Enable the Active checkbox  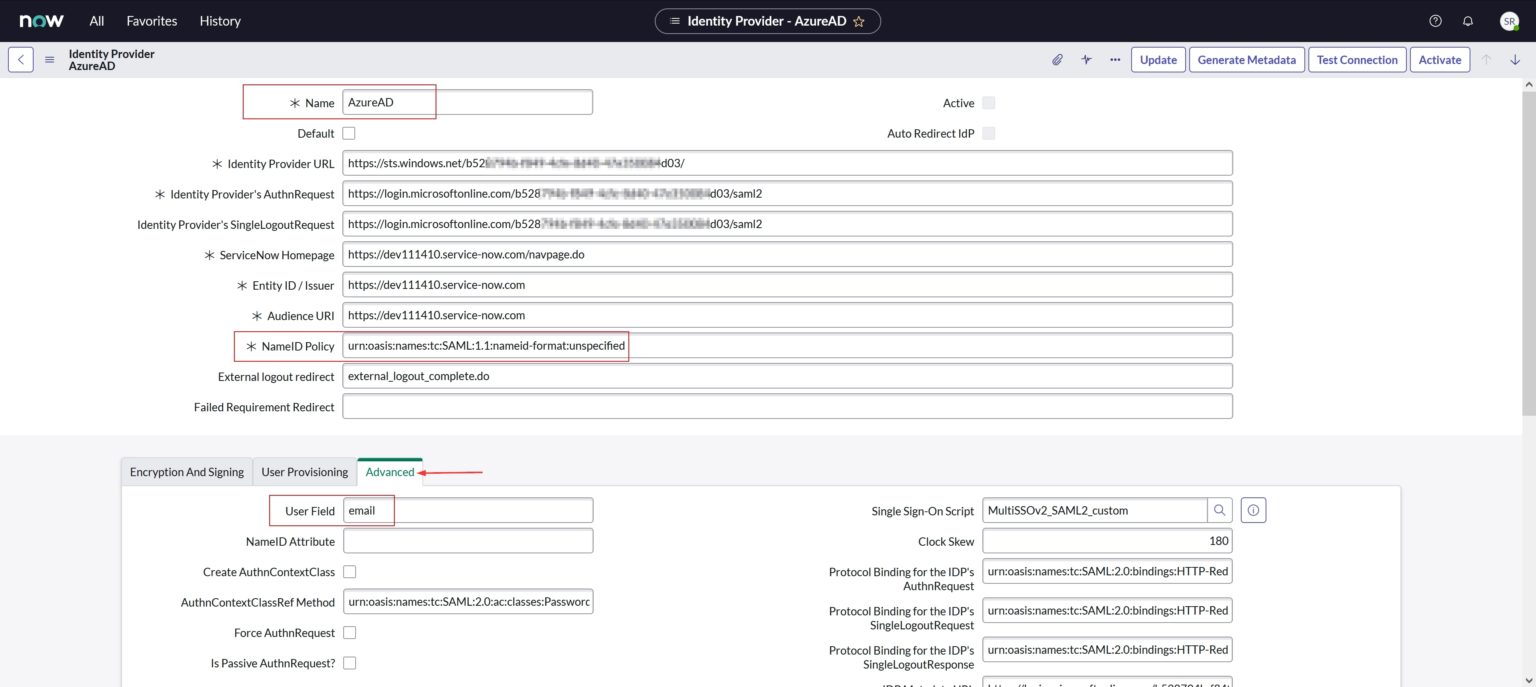click(x=985, y=102)
